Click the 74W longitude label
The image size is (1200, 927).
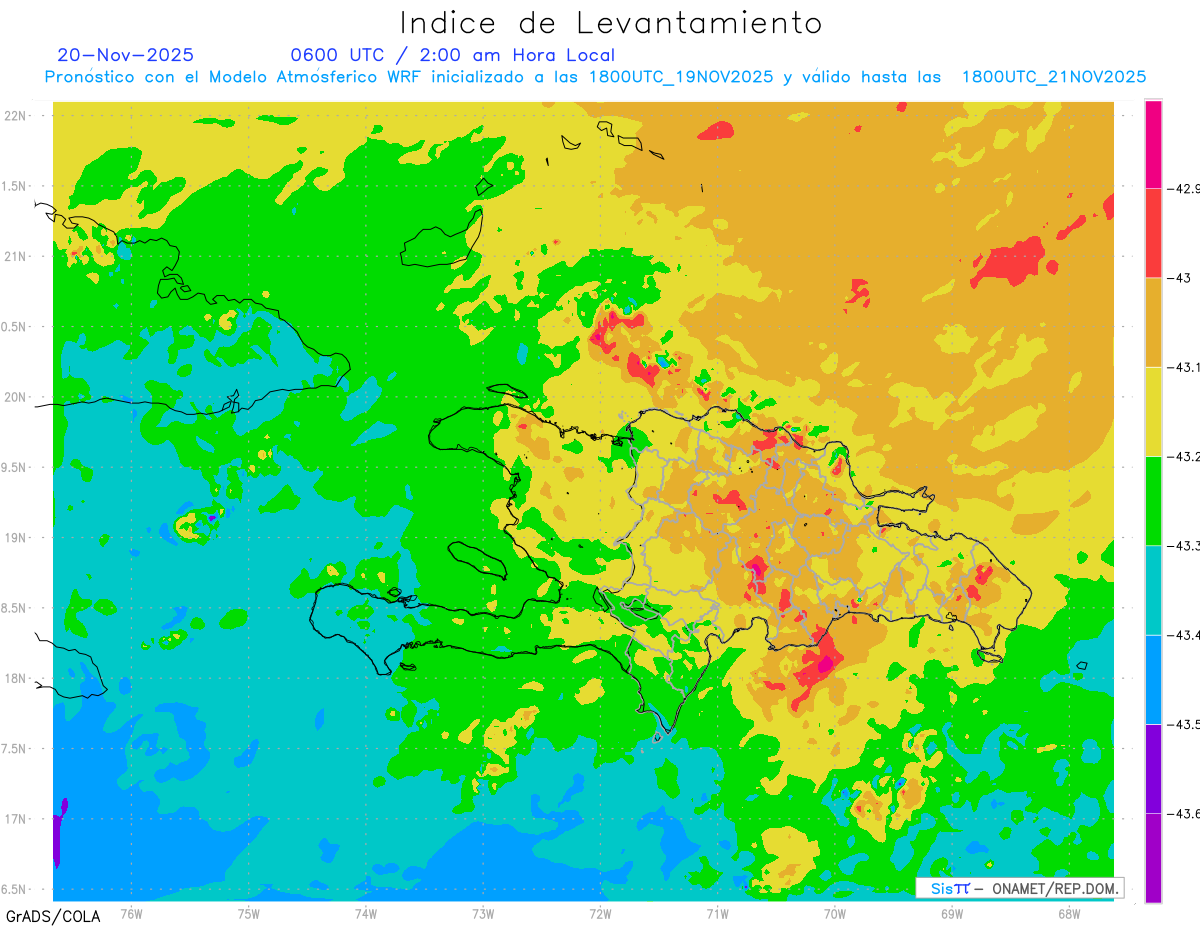tap(366, 914)
